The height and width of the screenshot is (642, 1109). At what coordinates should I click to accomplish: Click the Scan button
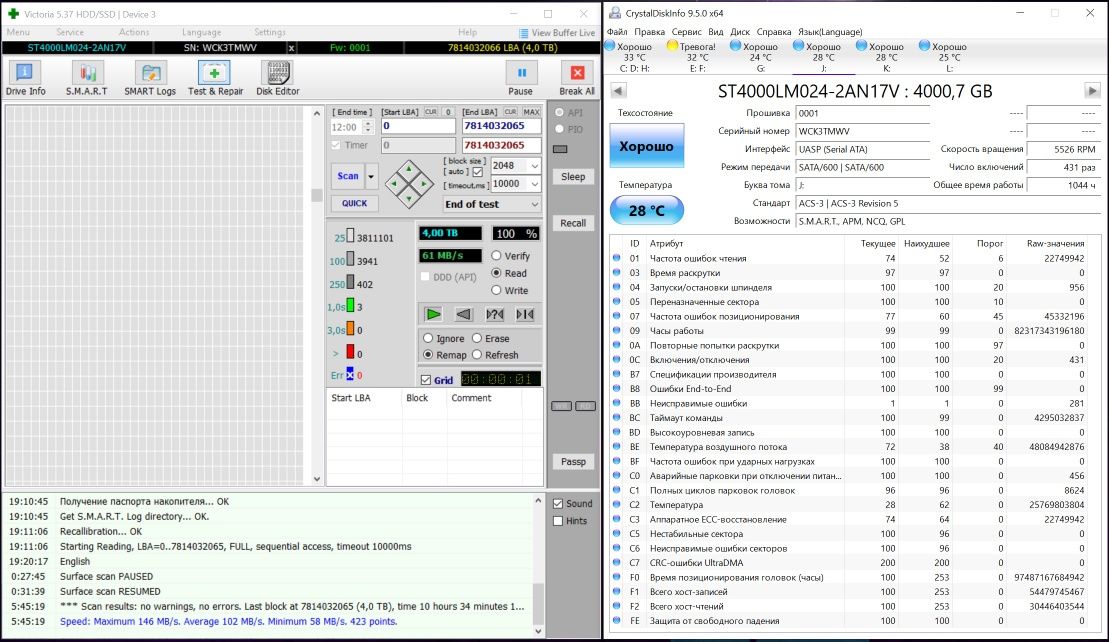click(x=348, y=176)
